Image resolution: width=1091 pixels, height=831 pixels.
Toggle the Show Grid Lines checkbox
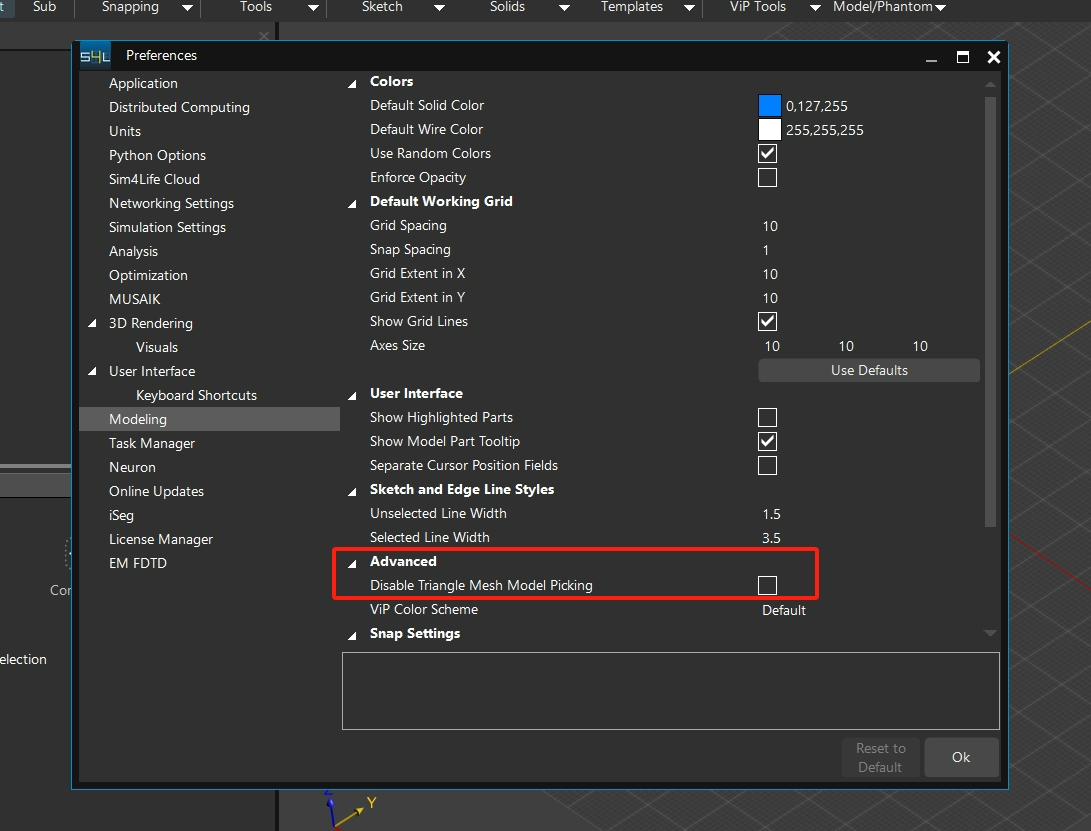767,321
